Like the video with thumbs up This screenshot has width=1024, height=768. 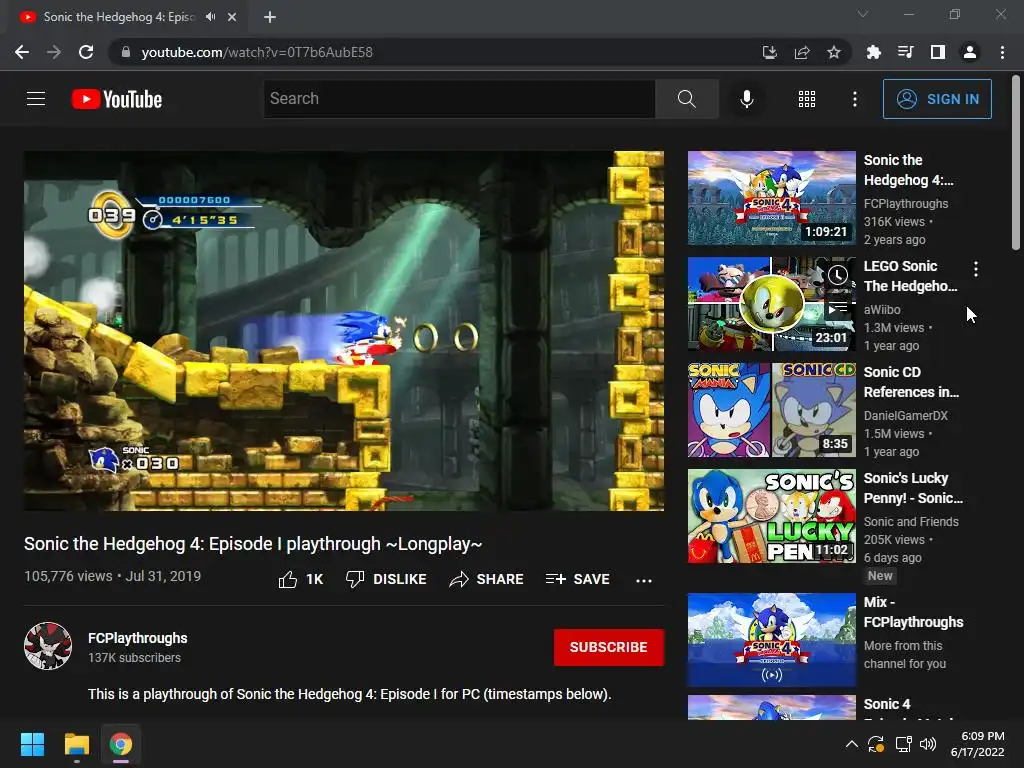[300, 579]
